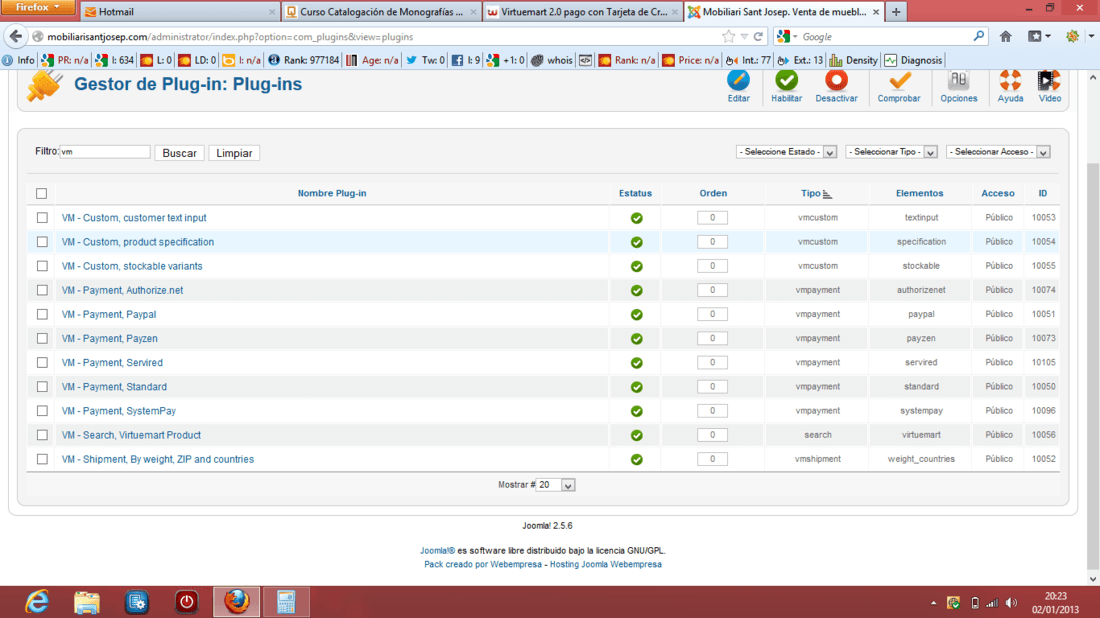Image resolution: width=1100 pixels, height=618 pixels.
Task: Check the box for VM - Payment, SystemPay
Action: [x=42, y=410]
